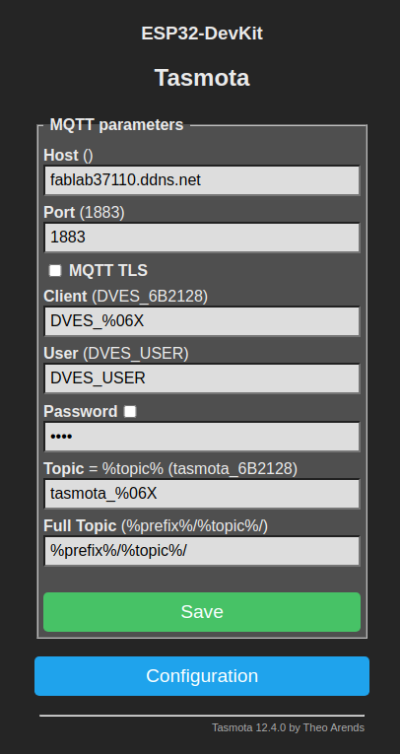Click the Topic = %topic% label
This screenshot has height=754, width=400.
pos(104,469)
